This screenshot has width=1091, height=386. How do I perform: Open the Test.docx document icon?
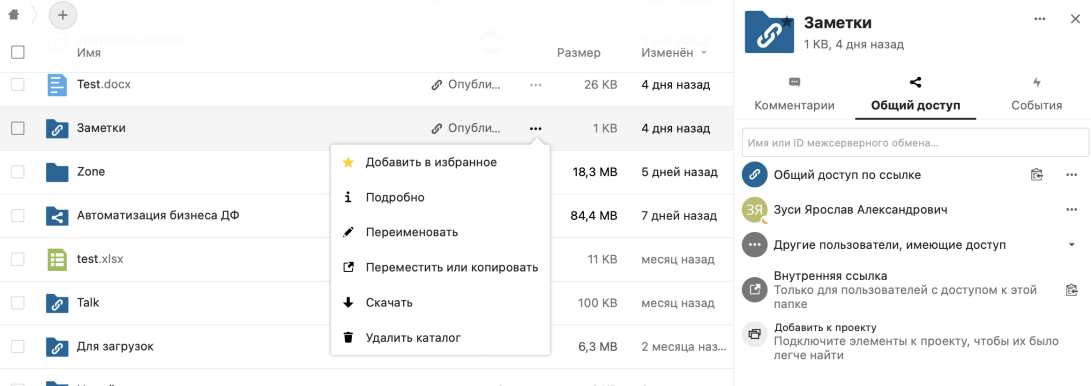click(57, 85)
